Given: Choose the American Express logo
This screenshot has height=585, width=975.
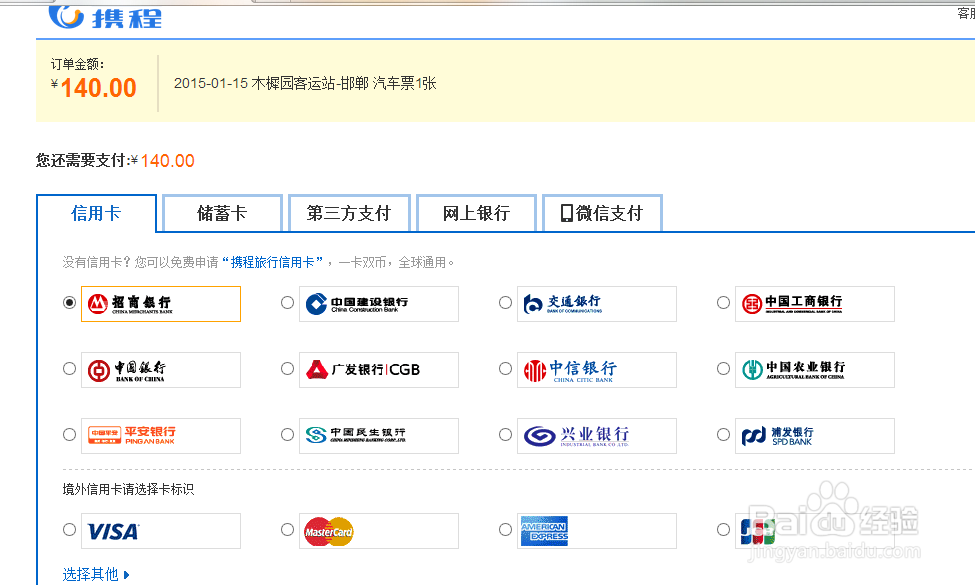Looking at the screenshot, I should point(597,531).
